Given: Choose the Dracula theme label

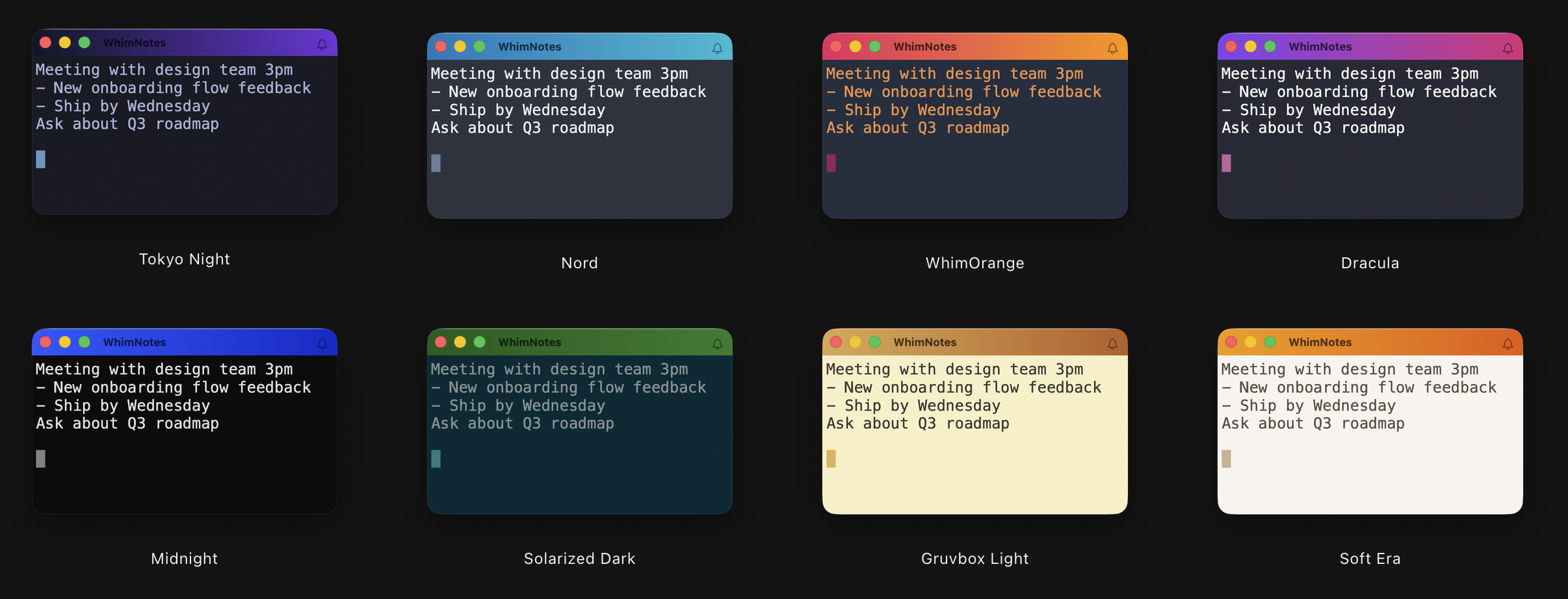Looking at the screenshot, I should (x=1370, y=263).
